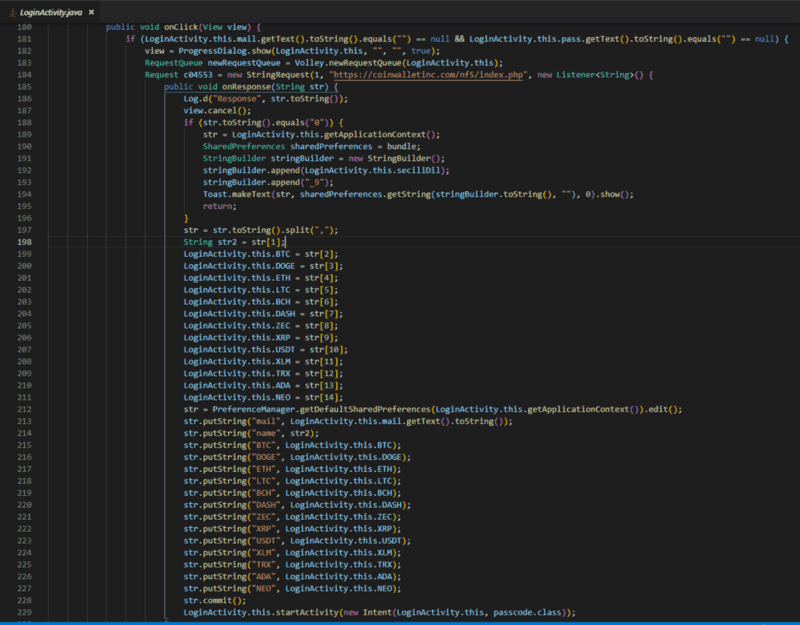This screenshot has height=625, width=800.
Task: Click the "ProgressDialog.show" code on line 182
Action: coord(222,51)
